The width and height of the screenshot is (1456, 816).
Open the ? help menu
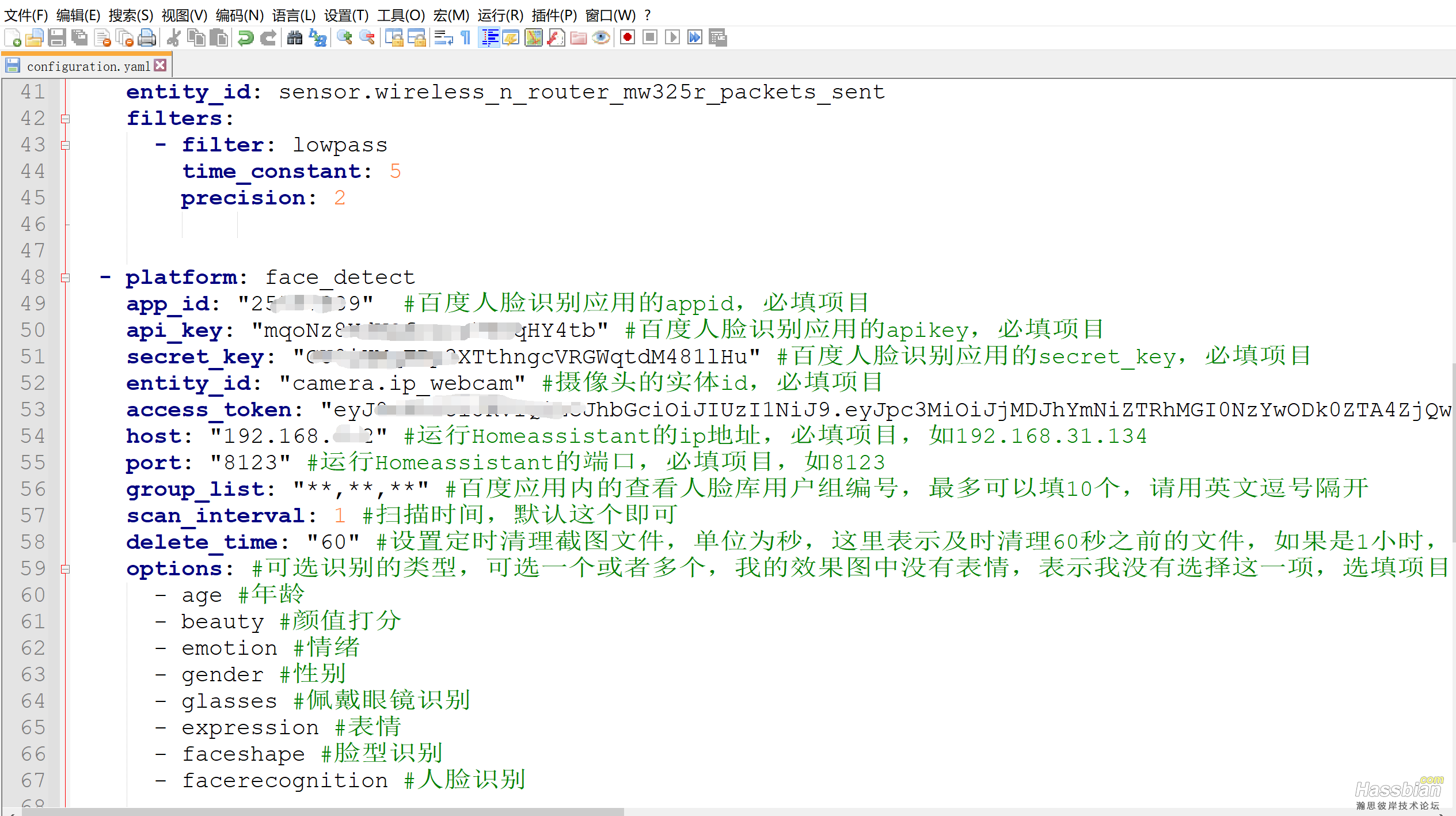(647, 15)
